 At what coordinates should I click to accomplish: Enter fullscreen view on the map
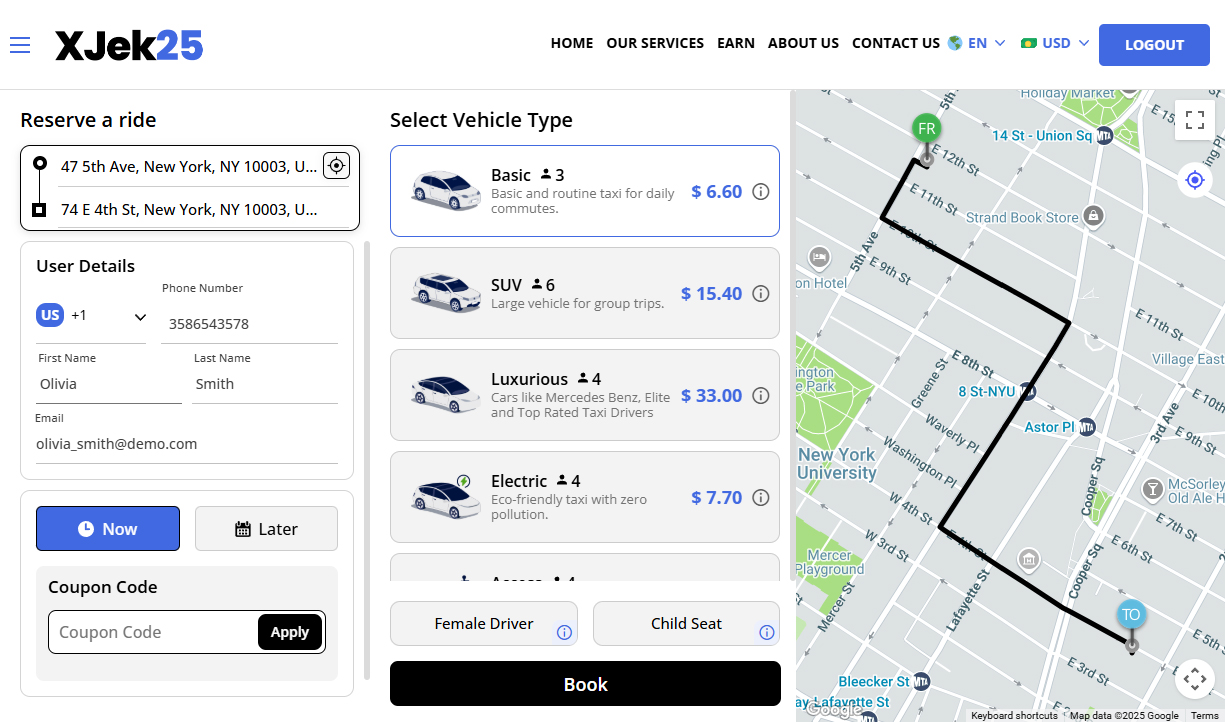coord(1194,119)
